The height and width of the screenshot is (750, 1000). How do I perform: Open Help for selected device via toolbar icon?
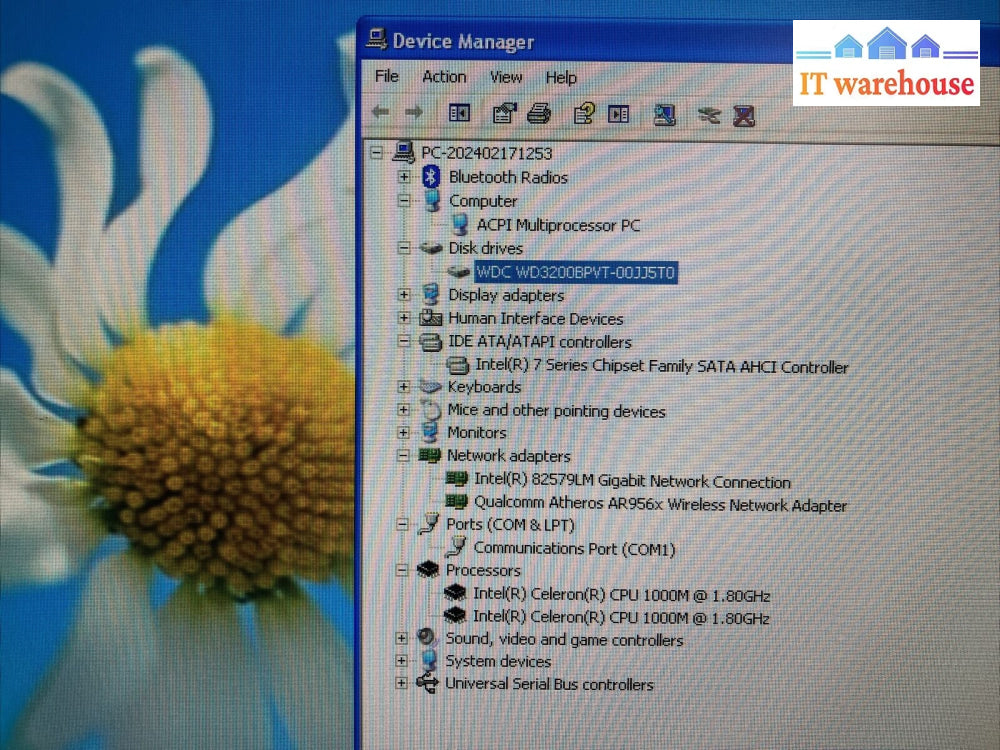583,113
